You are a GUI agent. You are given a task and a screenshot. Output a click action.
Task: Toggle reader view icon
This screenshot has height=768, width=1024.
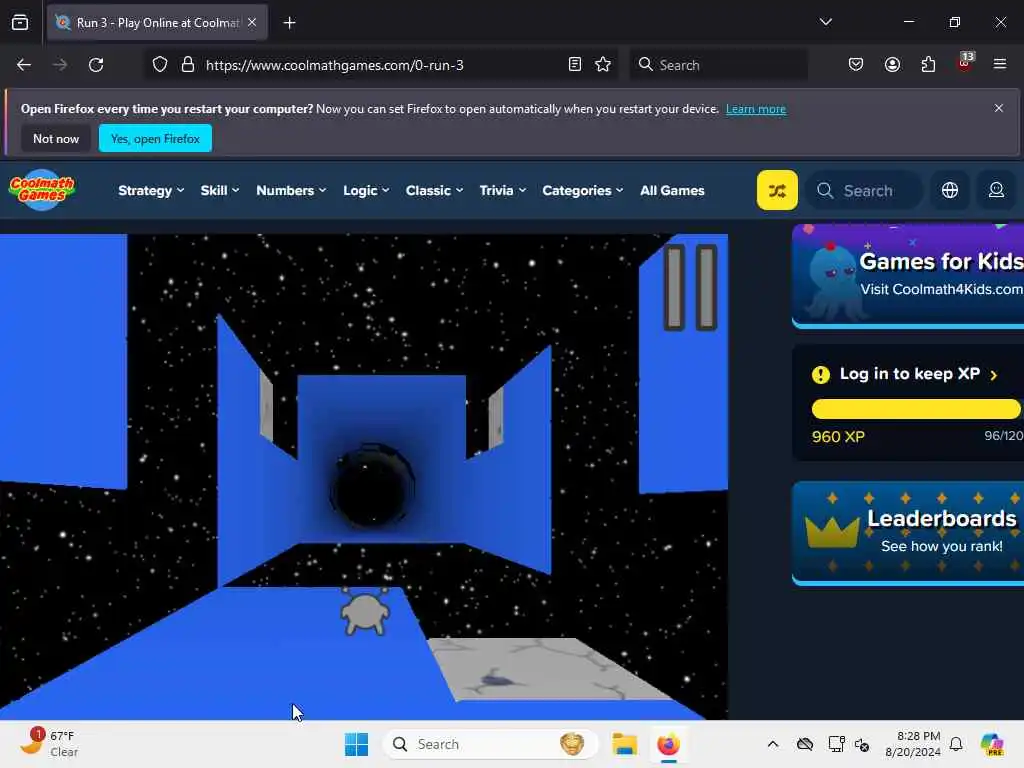tap(575, 65)
